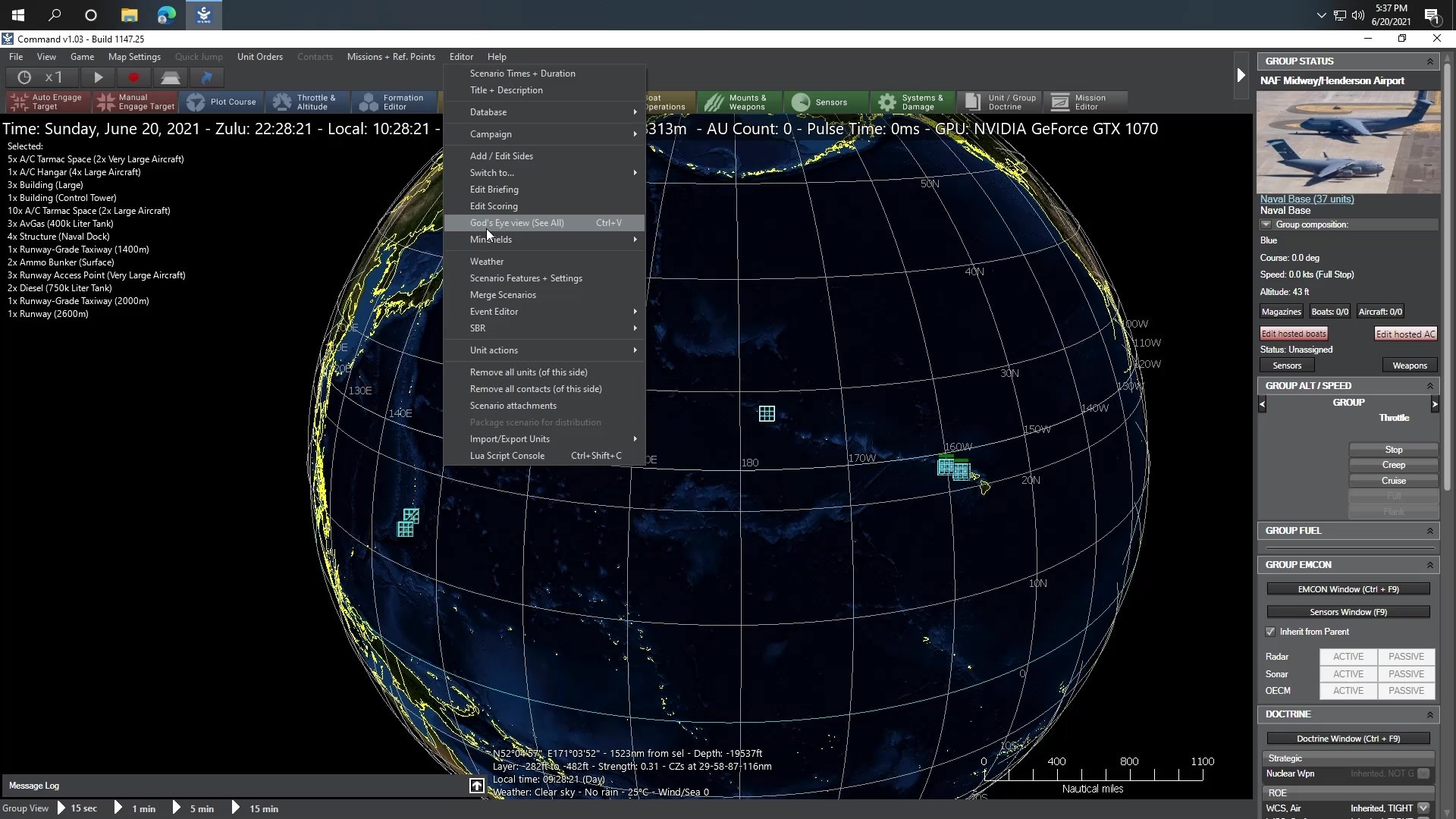Open the Formation Editor
Image resolution: width=1456 pixels, height=819 pixels.
[x=395, y=102]
